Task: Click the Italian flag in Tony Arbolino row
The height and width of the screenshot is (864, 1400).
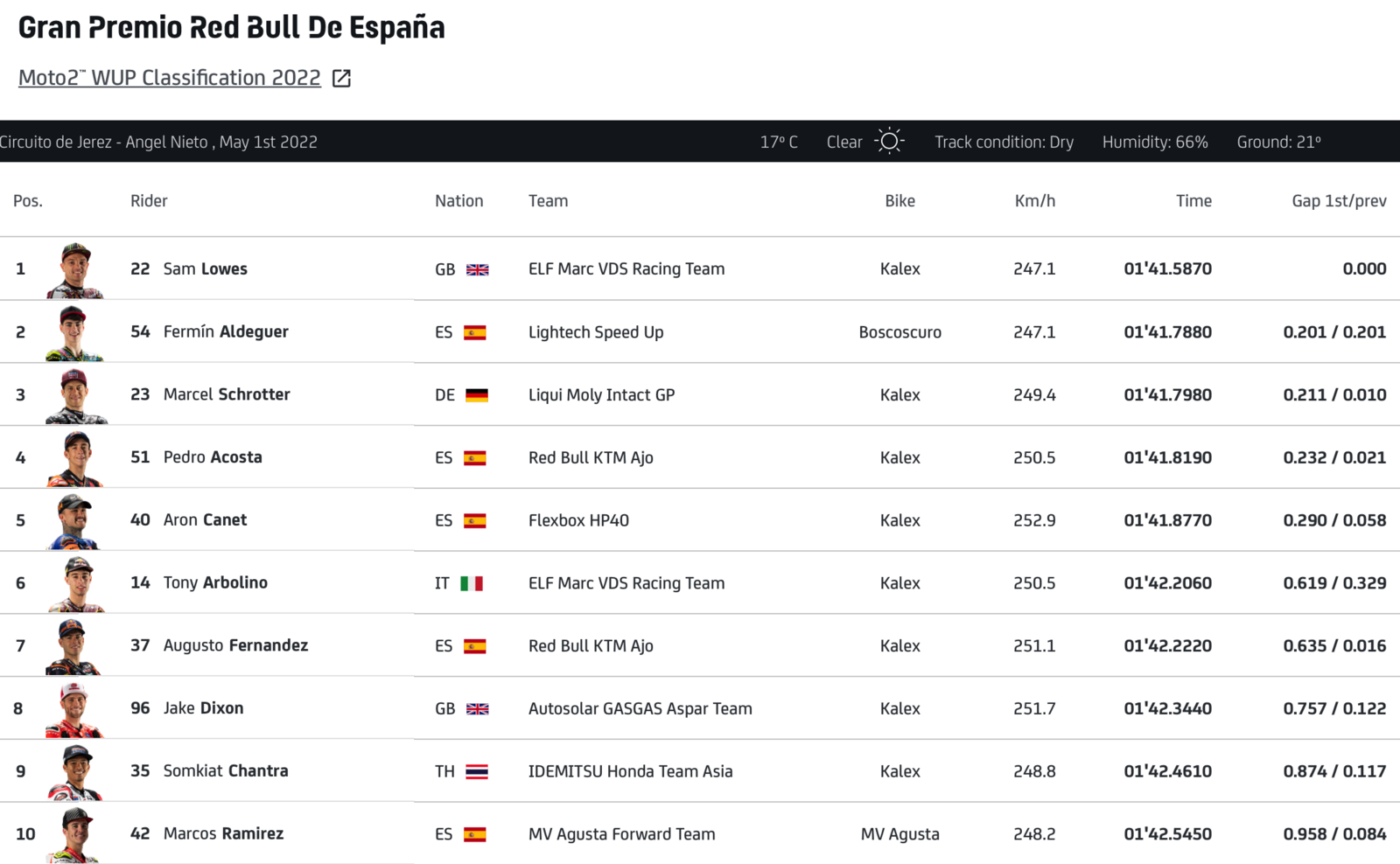Action: coord(472,583)
